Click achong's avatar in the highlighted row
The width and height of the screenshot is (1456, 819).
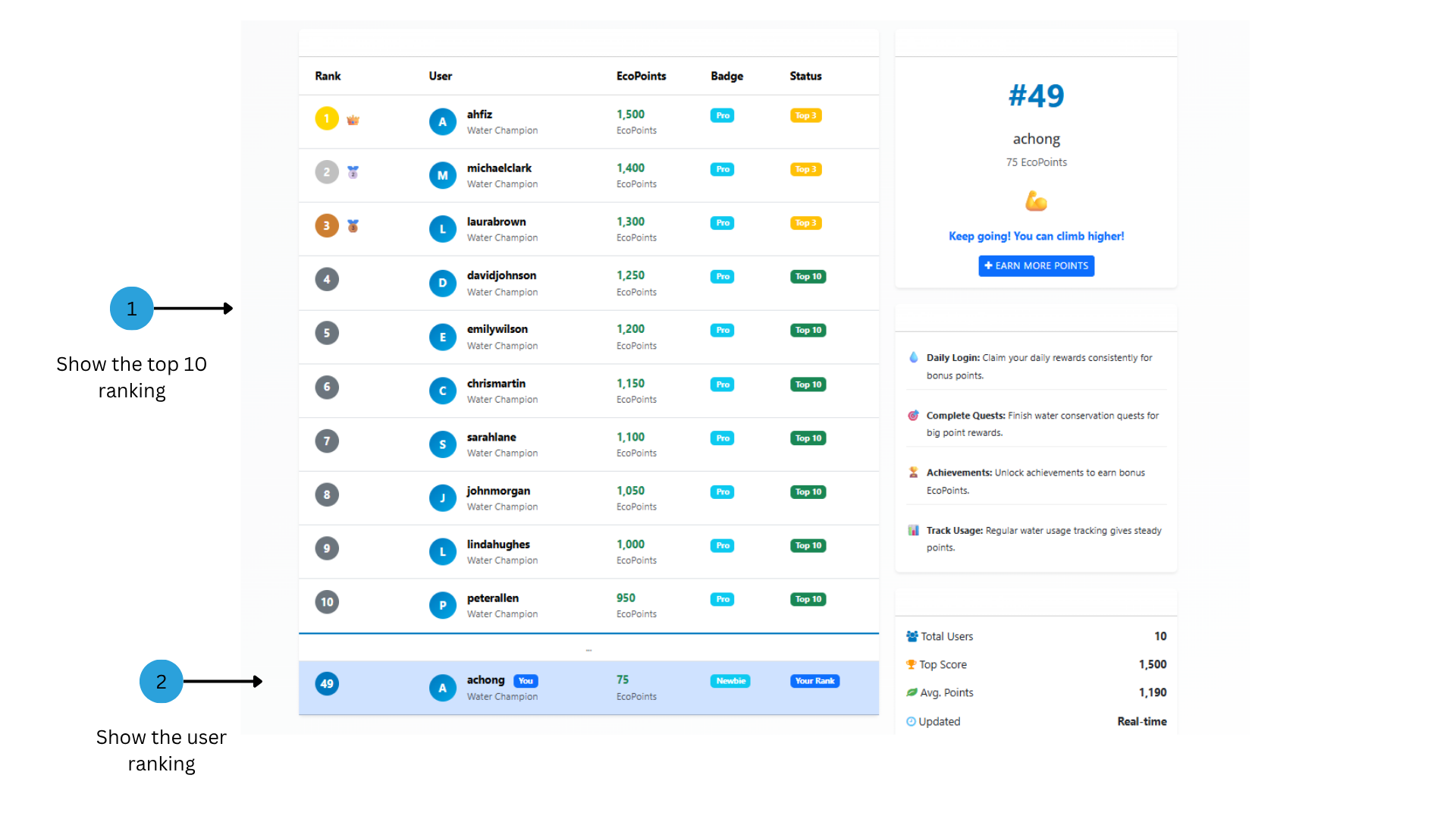click(x=443, y=688)
